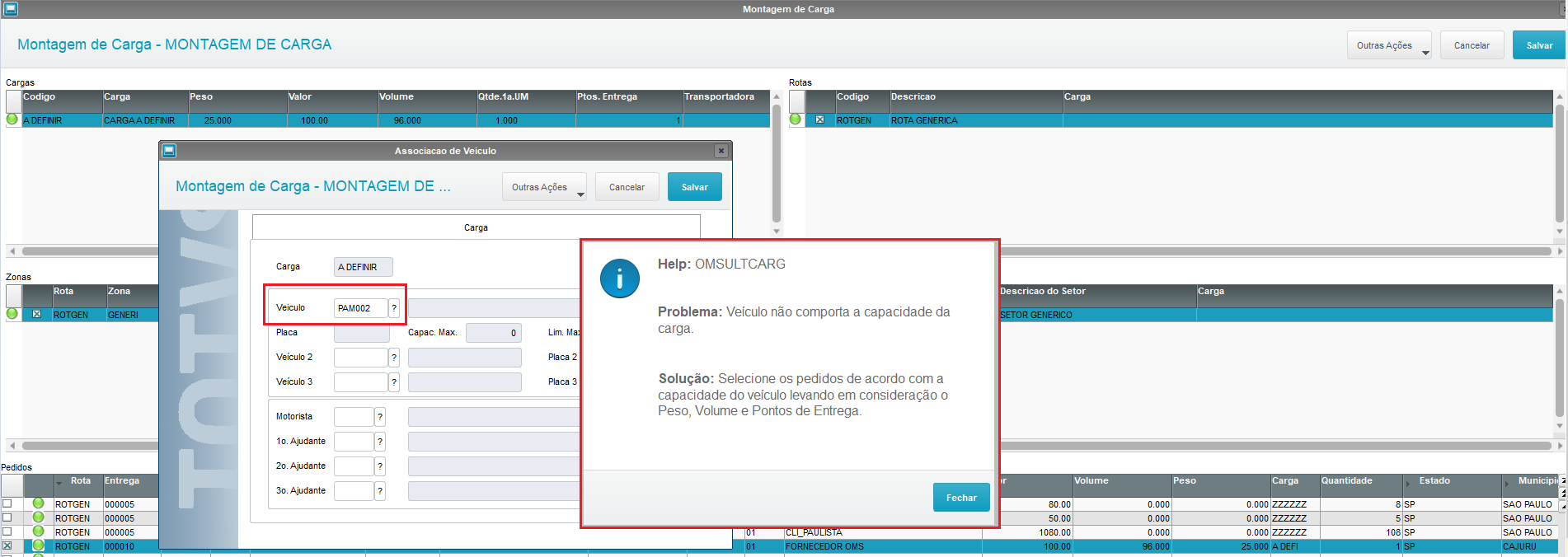Open main window Outras Ações dropdown
This screenshot has width=1568, height=557.
pyautogui.click(x=1389, y=45)
